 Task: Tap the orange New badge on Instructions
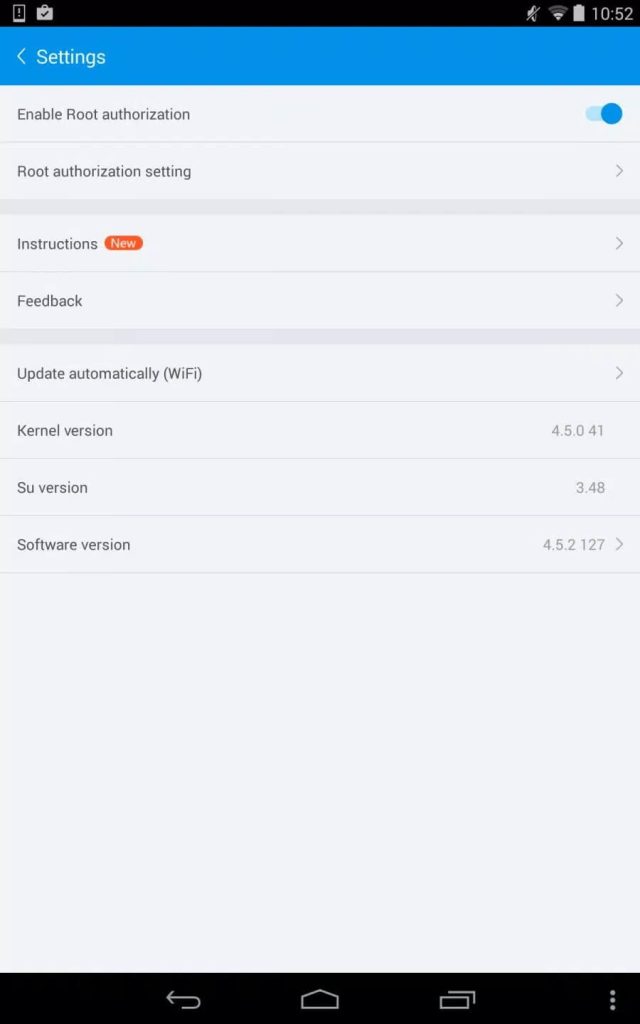[x=123, y=243]
